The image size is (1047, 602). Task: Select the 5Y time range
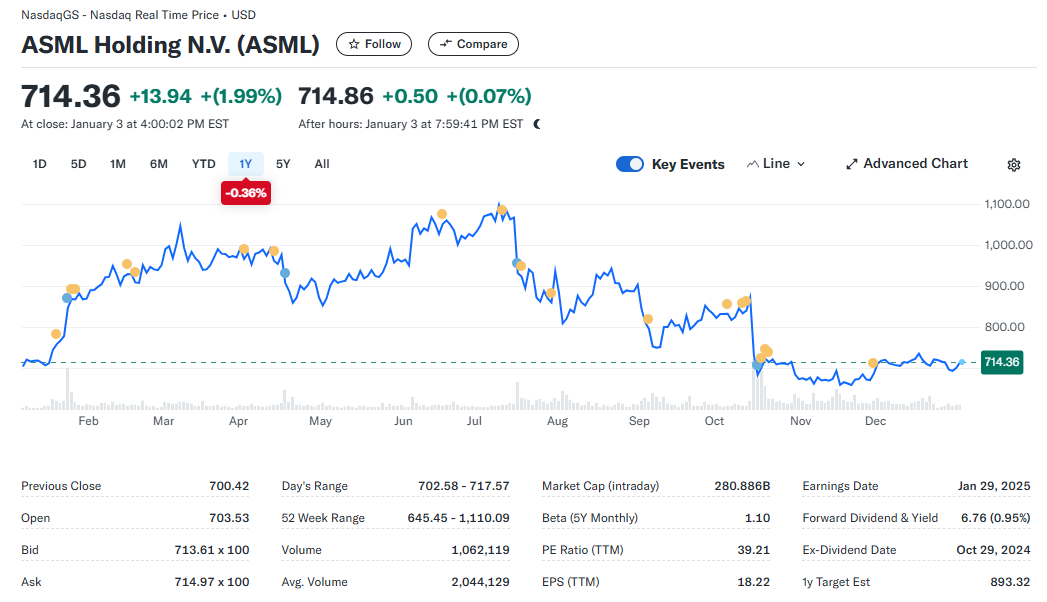pos(283,164)
